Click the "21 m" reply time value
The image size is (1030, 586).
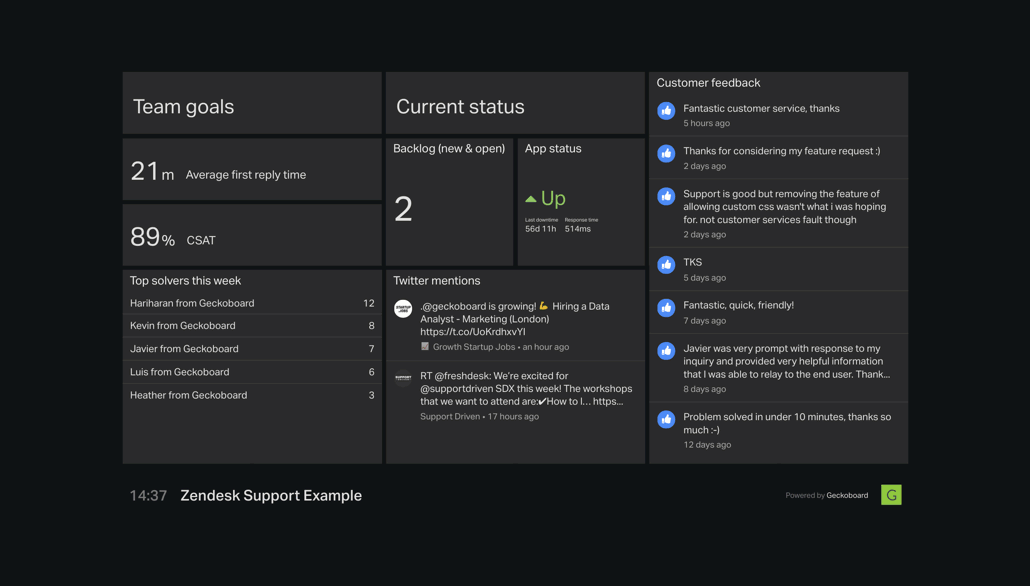(x=152, y=171)
